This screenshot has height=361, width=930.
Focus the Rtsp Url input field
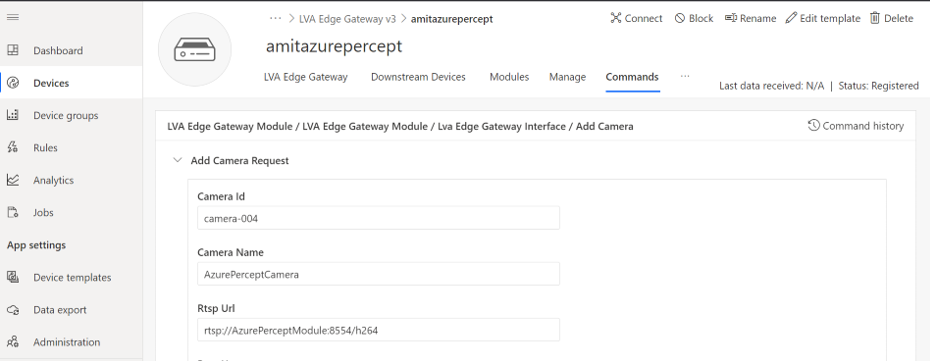tap(378, 330)
